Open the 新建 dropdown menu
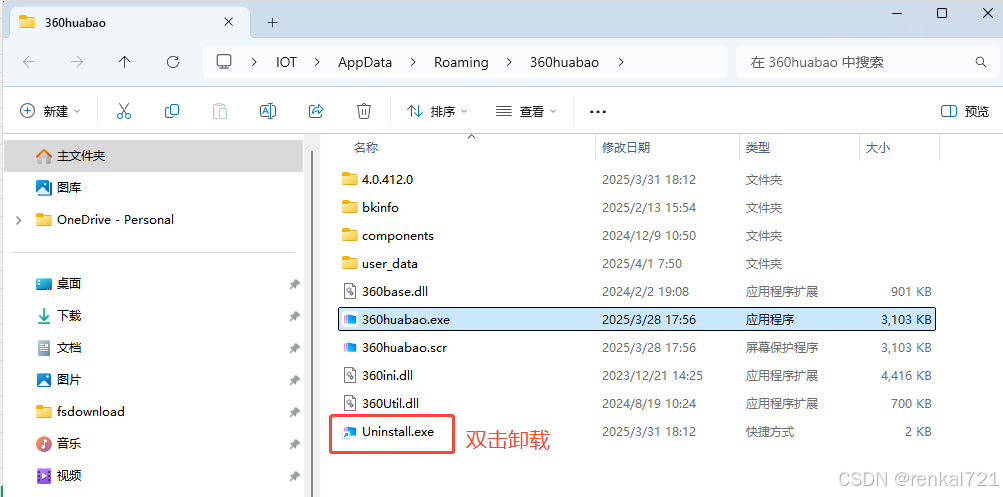 pos(51,111)
